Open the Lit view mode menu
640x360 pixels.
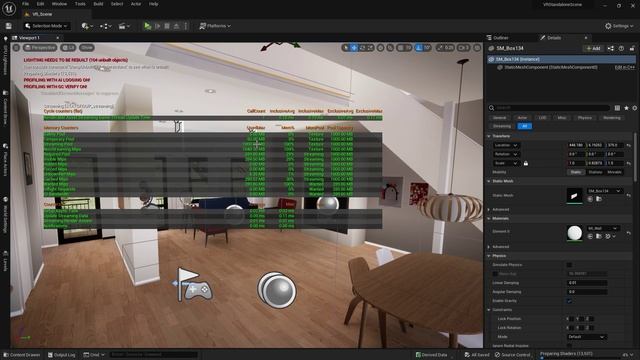pos(68,48)
